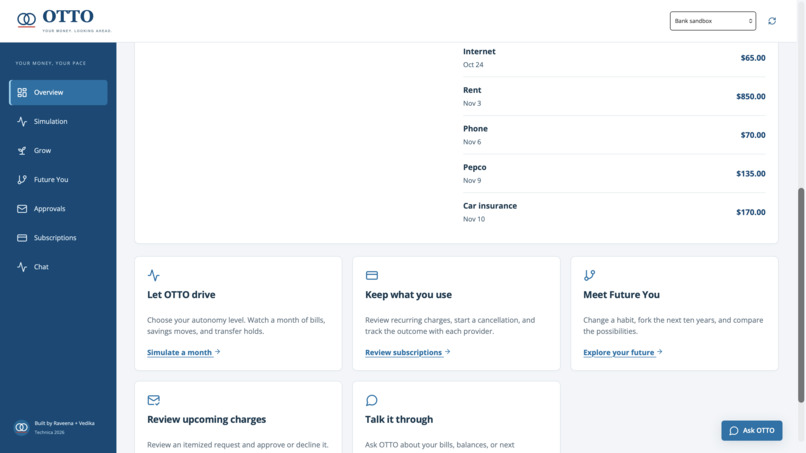Open the Chat page in sidebar
This screenshot has height=453, width=806.
coord(58,267)
